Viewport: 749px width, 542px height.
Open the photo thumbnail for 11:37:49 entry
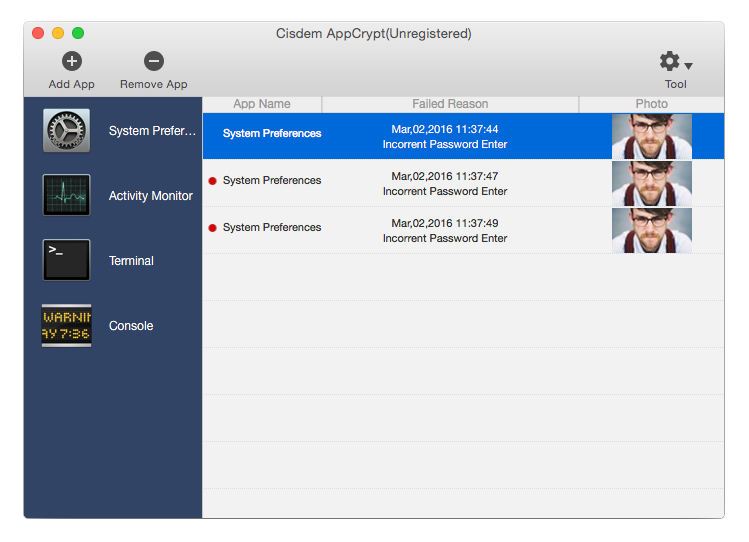click(x=652, y=230)
